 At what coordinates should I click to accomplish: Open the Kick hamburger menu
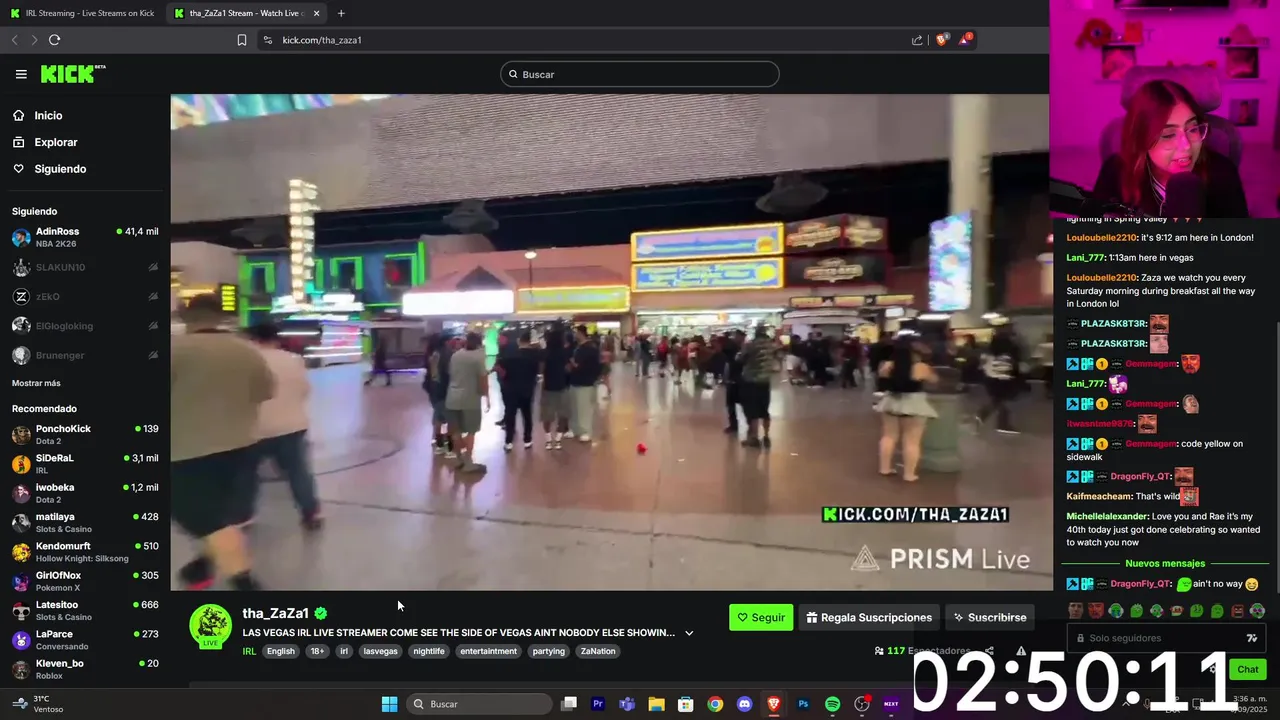coord(21,74)
